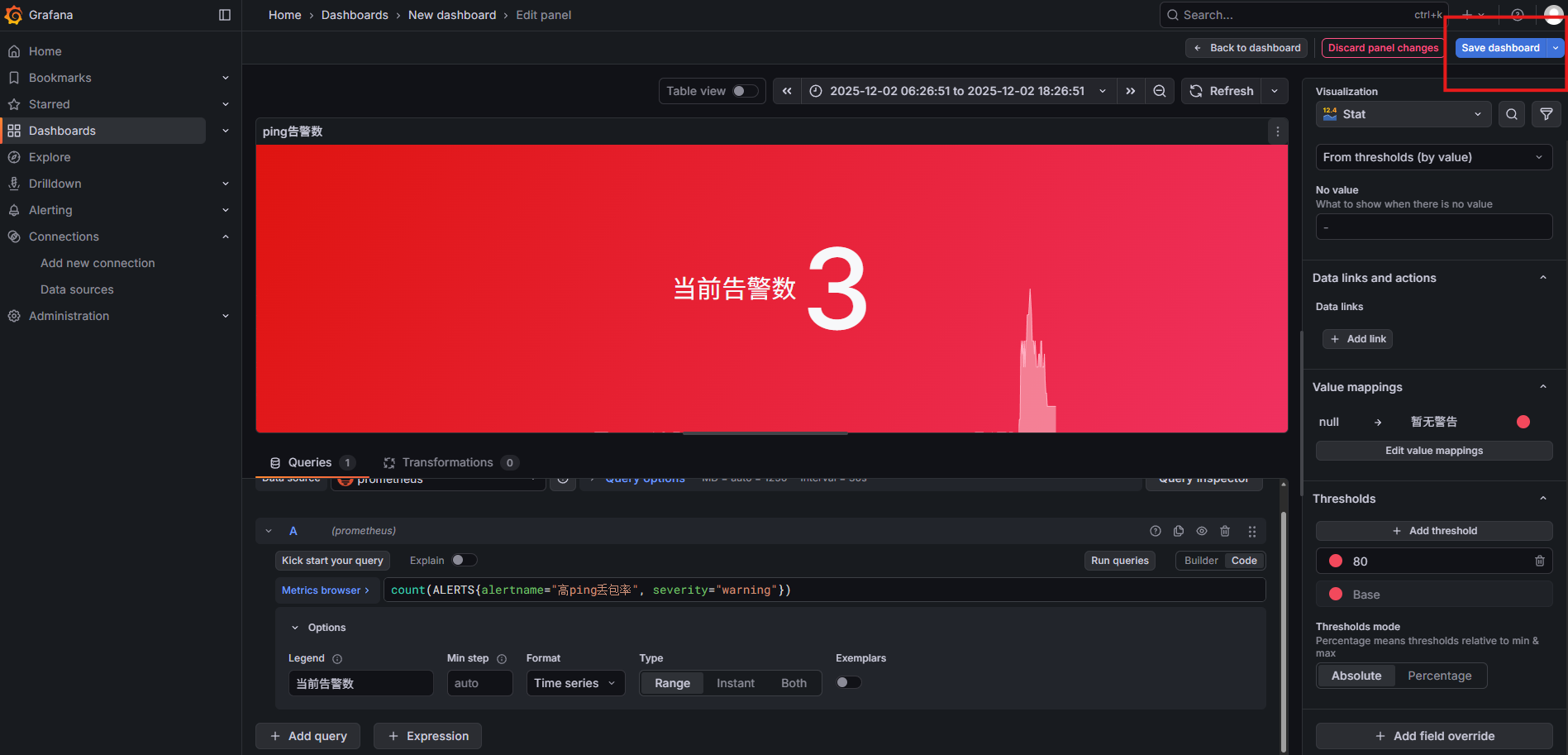Screen dimensions: 1568x755
Task: Click the zoom out time range icon
Action: click(1160, 91)
